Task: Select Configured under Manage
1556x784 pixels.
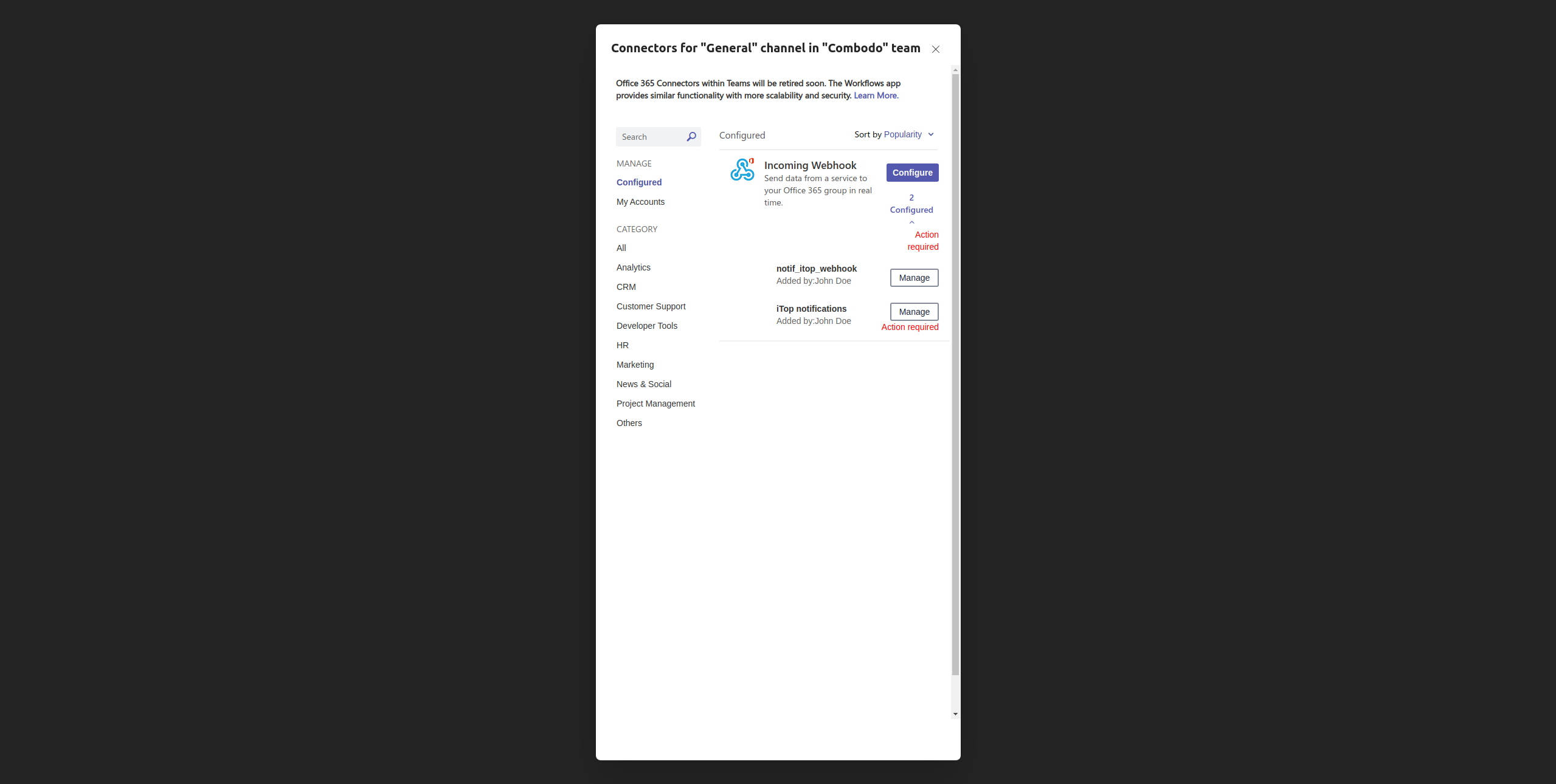Action: 638,182
